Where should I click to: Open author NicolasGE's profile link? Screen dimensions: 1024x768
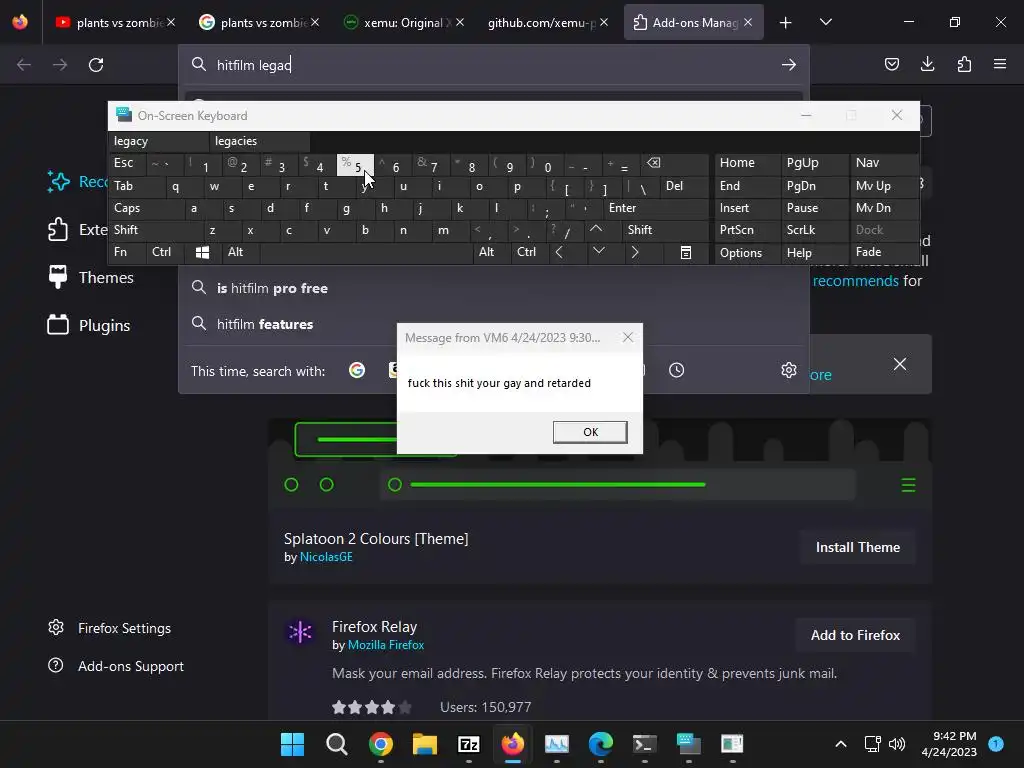click(x=326, y=557)
